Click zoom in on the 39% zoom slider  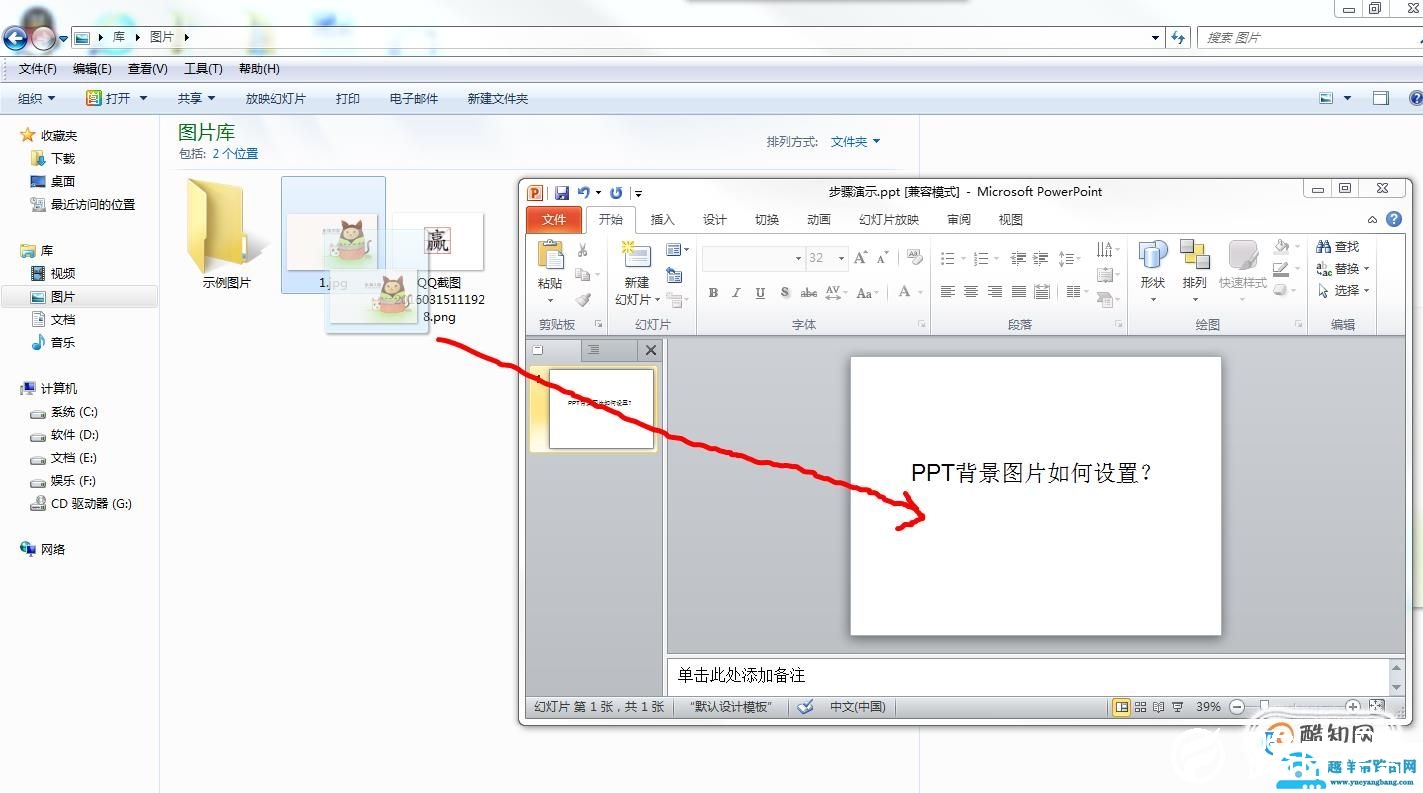[1355, 707]
